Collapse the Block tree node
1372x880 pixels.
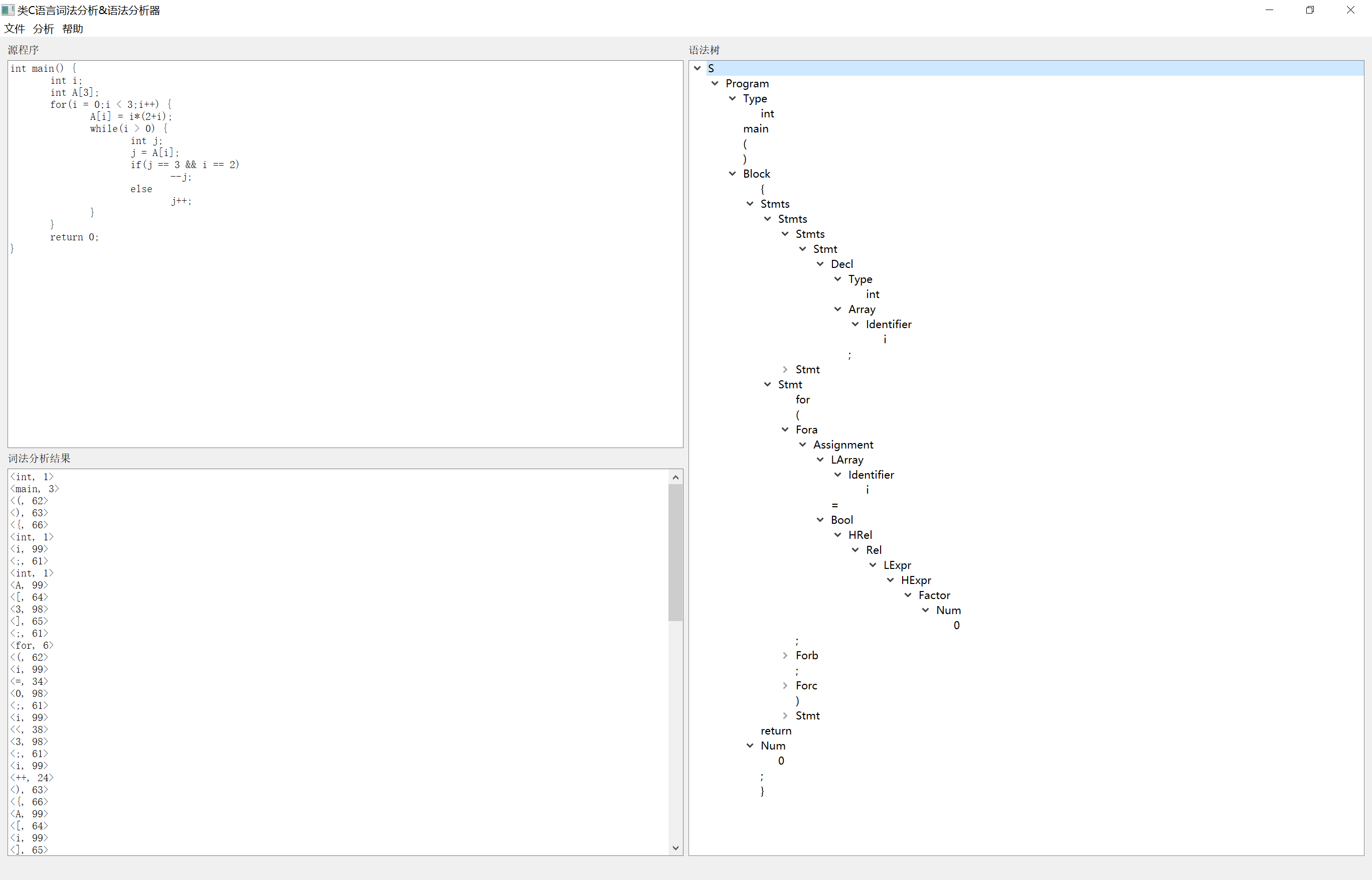732,174
